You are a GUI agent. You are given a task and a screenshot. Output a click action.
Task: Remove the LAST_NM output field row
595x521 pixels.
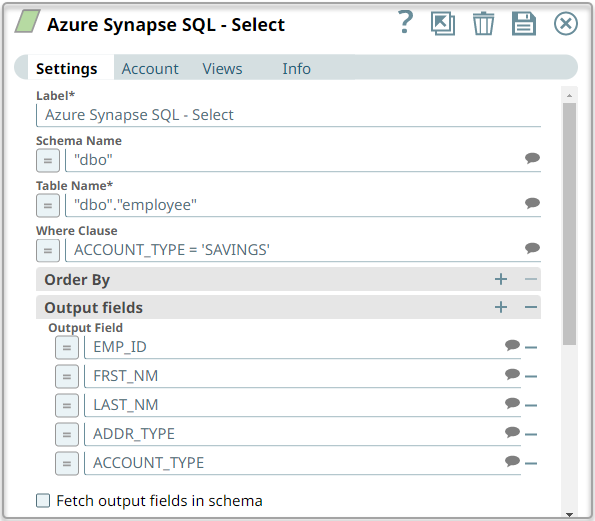point(531,405)
